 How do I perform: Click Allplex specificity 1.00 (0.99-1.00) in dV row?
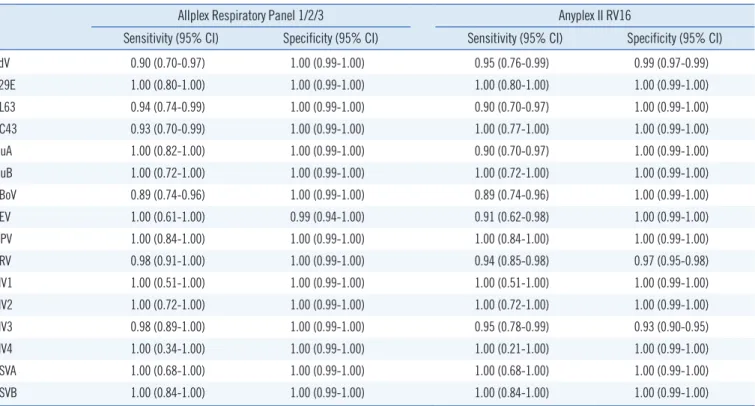pos(327,63)
